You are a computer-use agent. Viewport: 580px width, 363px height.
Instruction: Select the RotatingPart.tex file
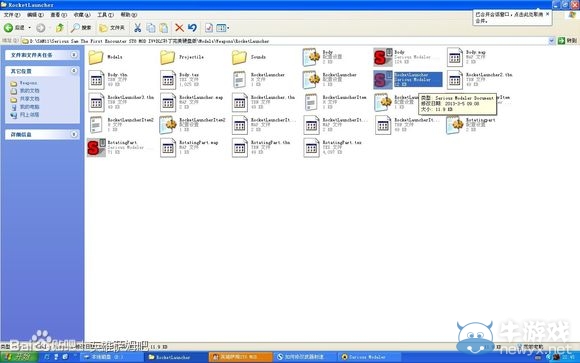tap(333, 147)
